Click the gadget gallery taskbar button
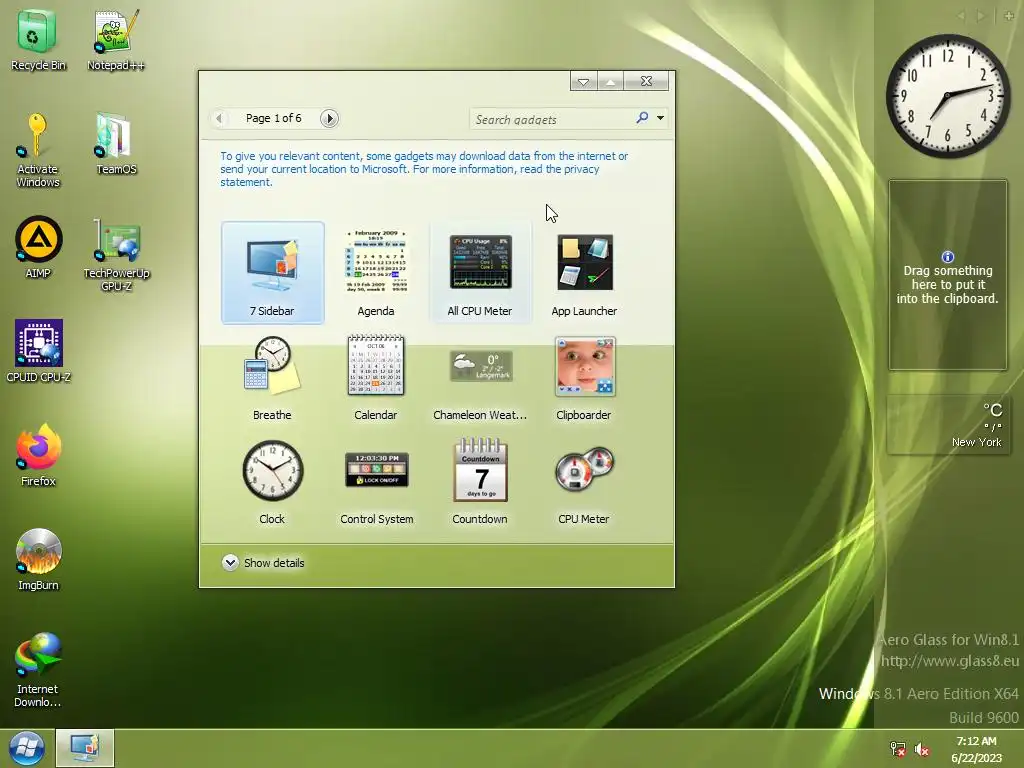 [x=85, y=748]
